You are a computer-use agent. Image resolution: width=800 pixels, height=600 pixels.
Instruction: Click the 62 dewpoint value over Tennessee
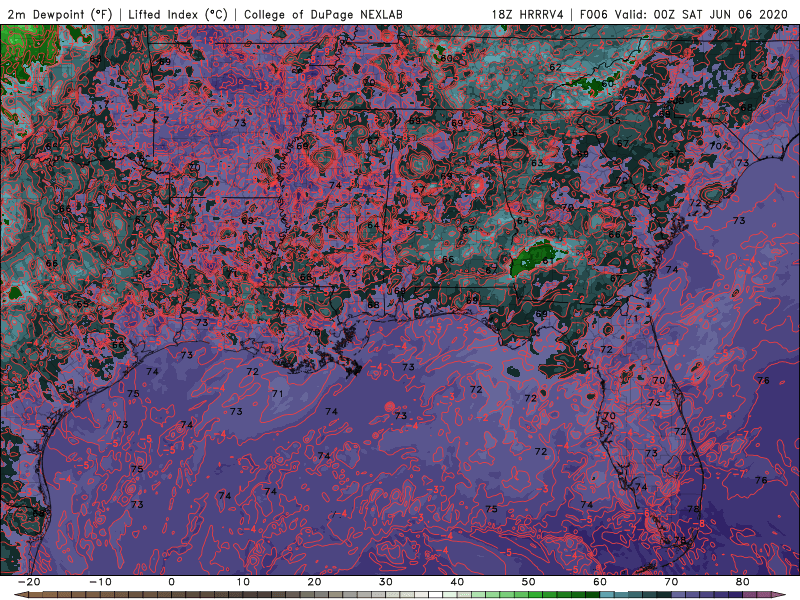point(555,67)
